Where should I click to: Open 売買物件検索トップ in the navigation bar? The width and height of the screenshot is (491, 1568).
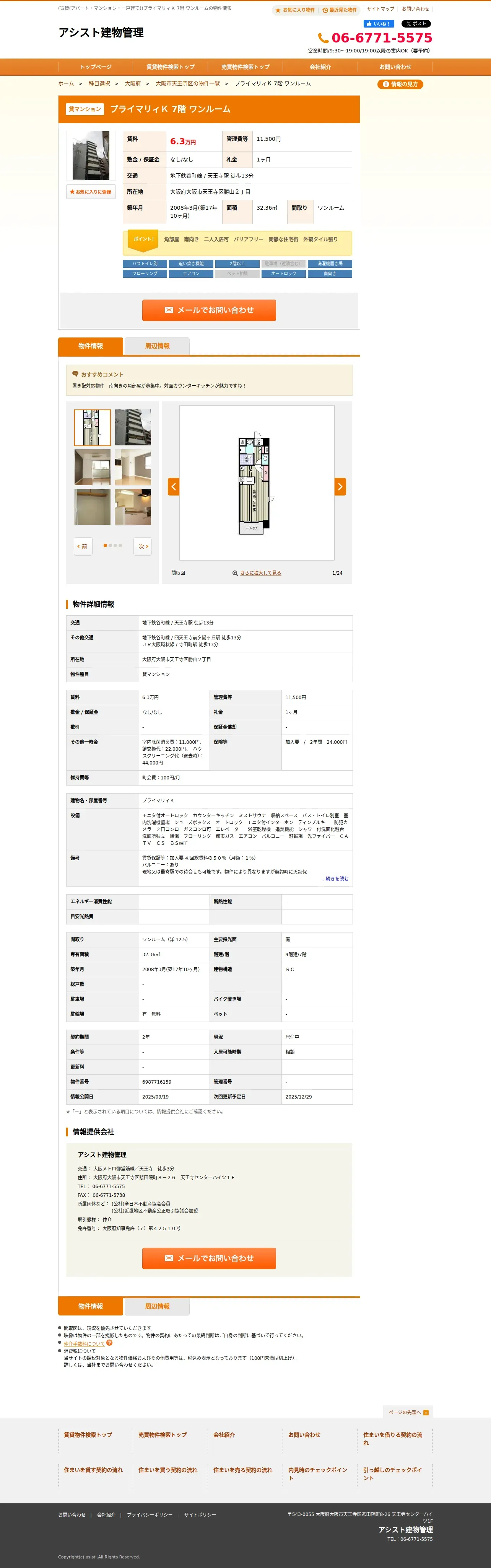245,67
